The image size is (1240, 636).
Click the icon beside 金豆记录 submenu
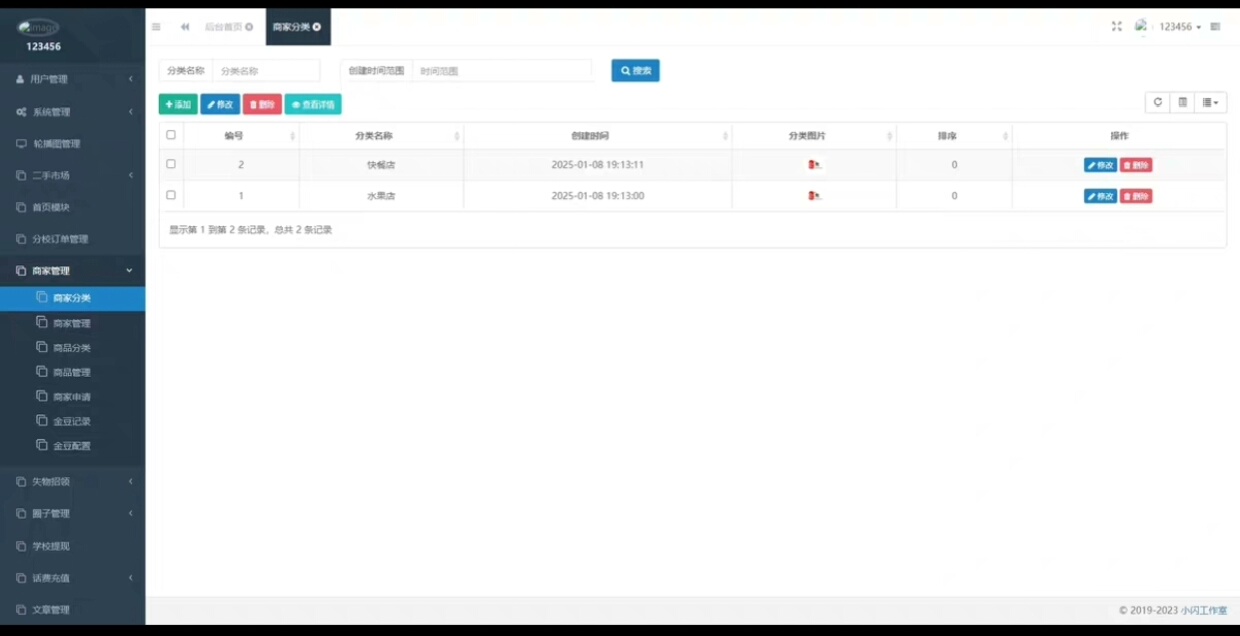(x=41, y=420)
